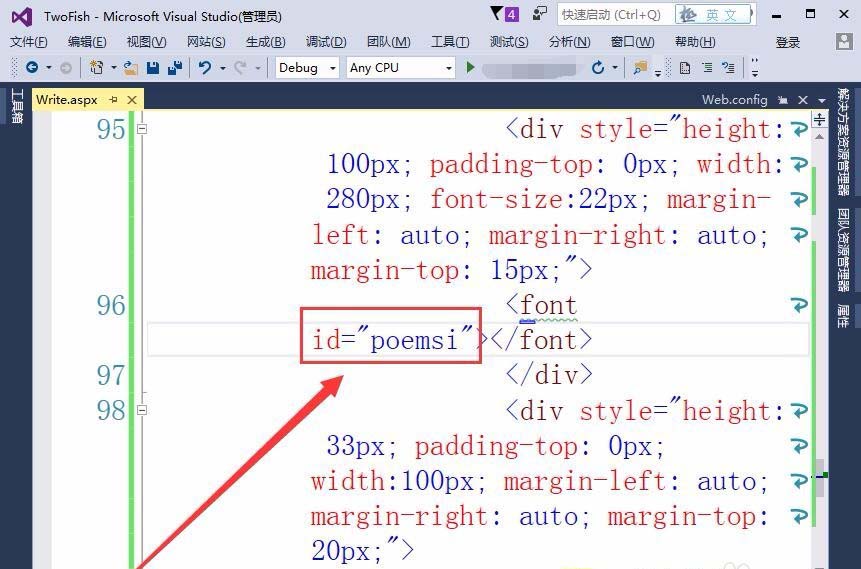Toggle pin on Write.aspx tab
Image resolution: width=861 pixels, height=569 pixels.
pyautogui.click(x=114, y=99)
